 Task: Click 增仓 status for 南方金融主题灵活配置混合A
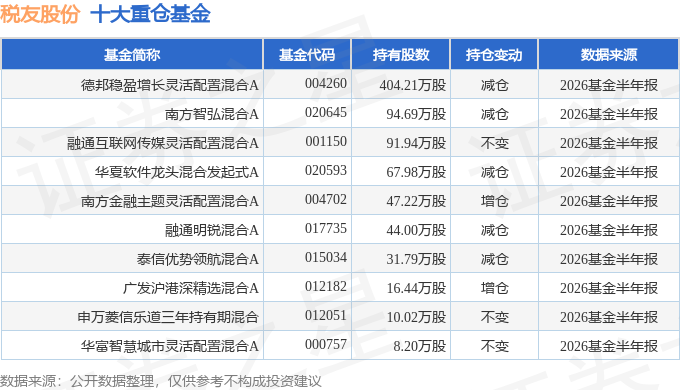[x=494, y=201]
